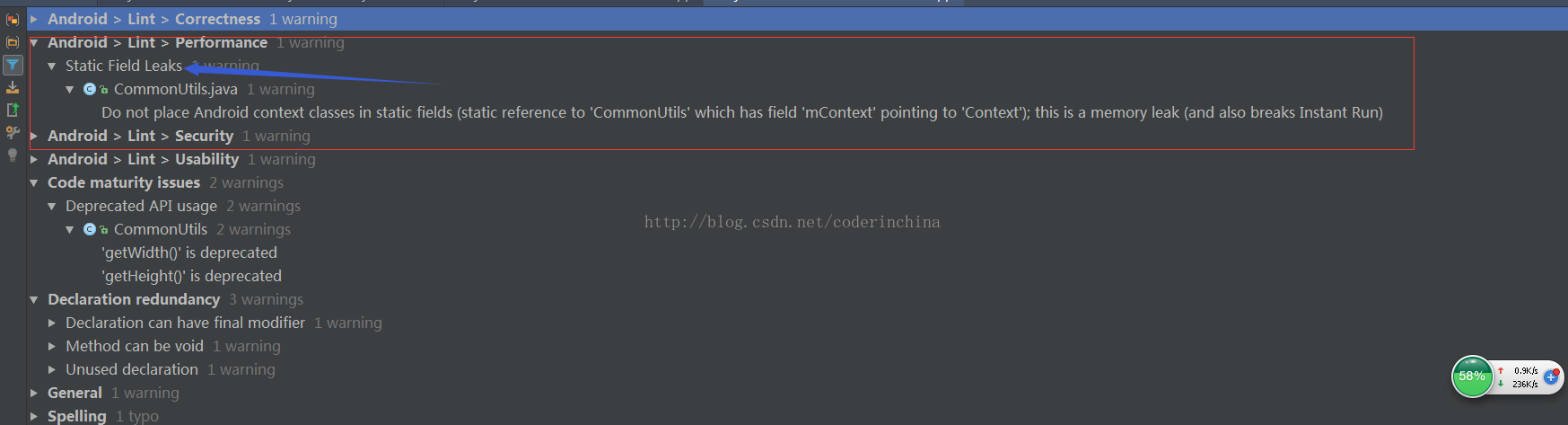1568x425 pixels.
Task: Select 'getWidth()' is deprecated warning
Action: tap(189, 252)
